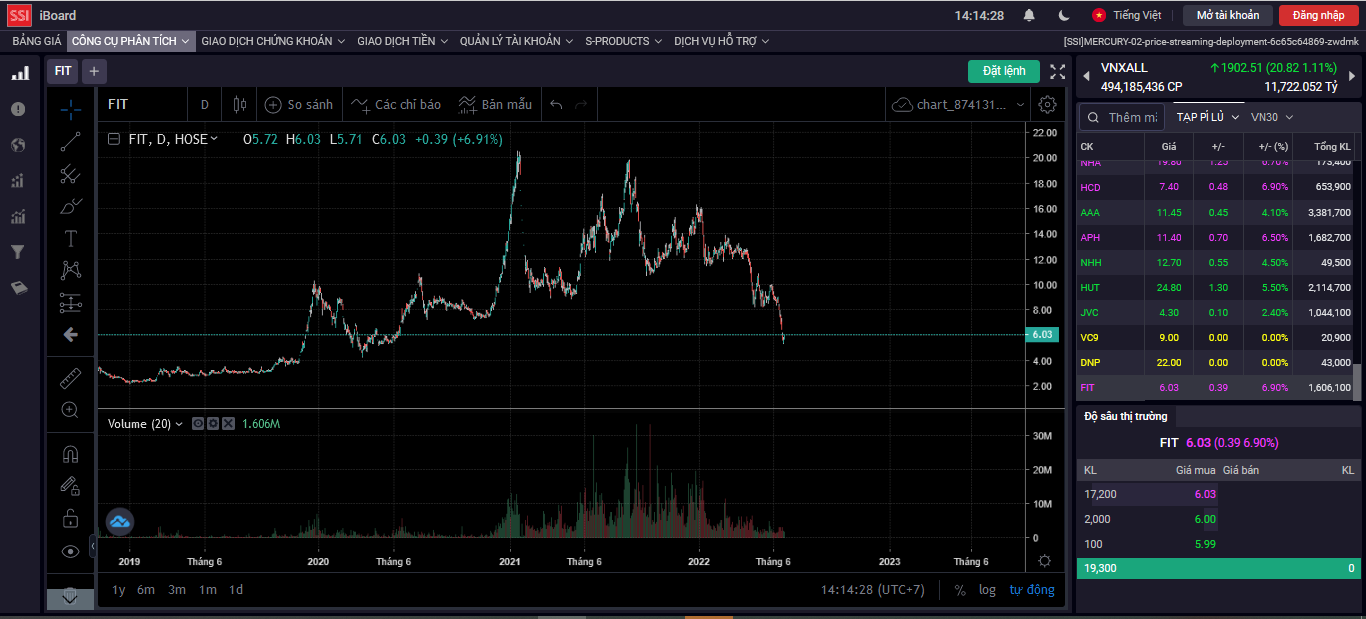Select the trend line drawing tool
This screenshot has width=1366, height=619.
coord(70,142)
